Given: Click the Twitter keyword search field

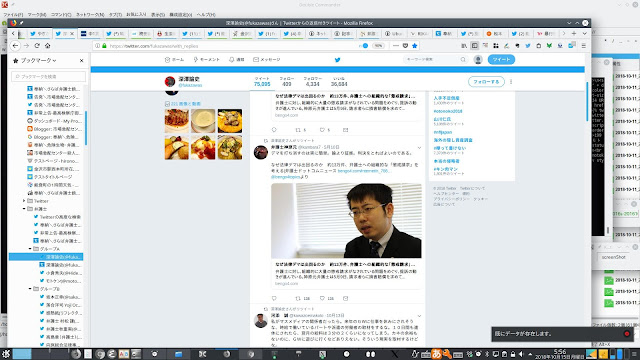Looking at the screenshot, I should pos(435,60).
